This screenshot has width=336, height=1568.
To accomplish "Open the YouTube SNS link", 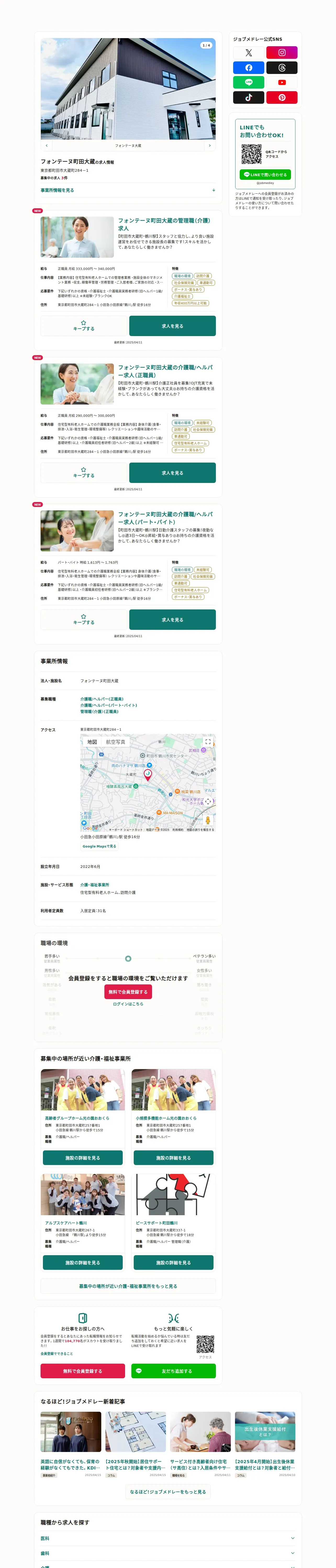I will pos(282,82).
